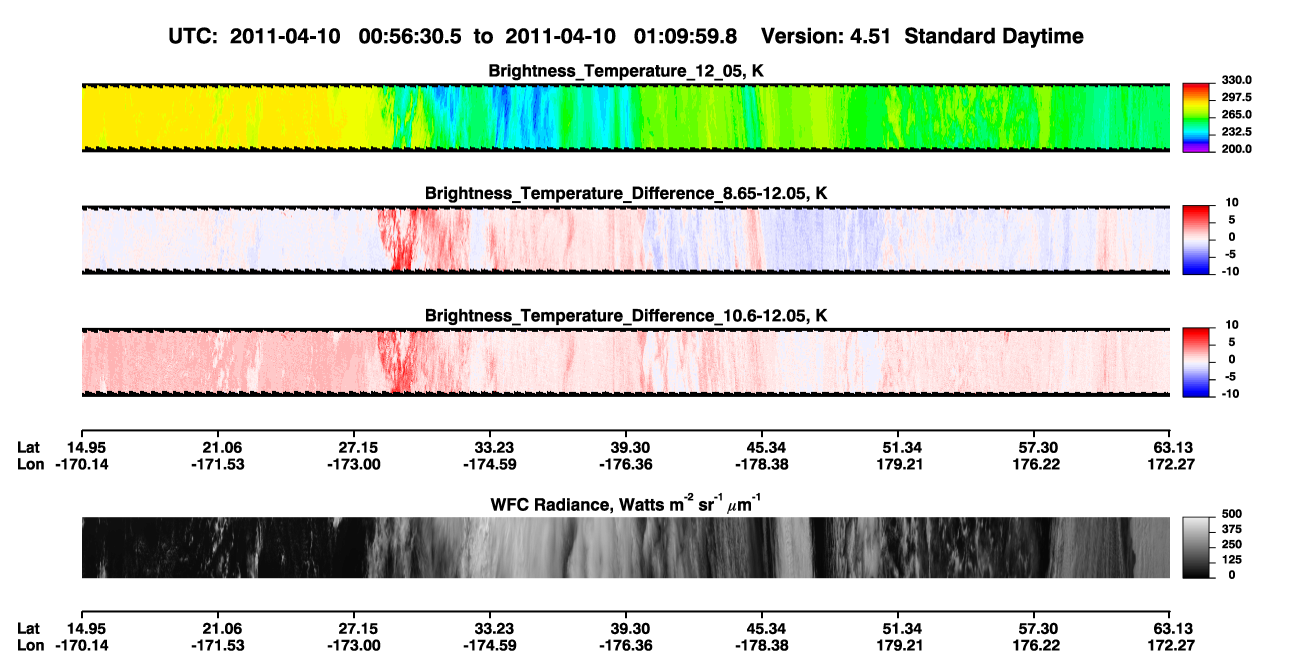
Task: Click the Lat row label below the WFC image
Action: (x=29, y=628)
